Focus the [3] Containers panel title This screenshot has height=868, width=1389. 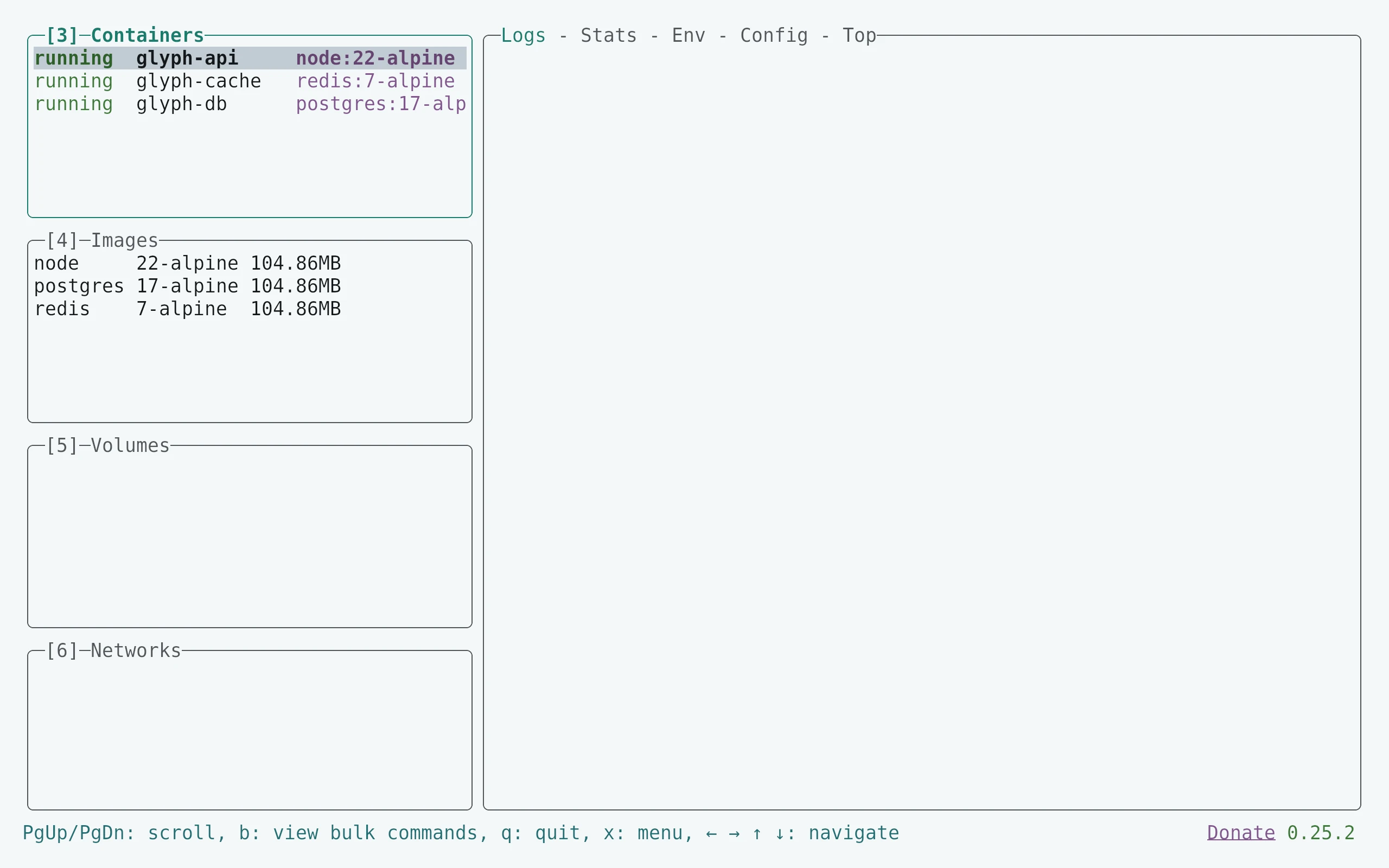coord(125,36)
